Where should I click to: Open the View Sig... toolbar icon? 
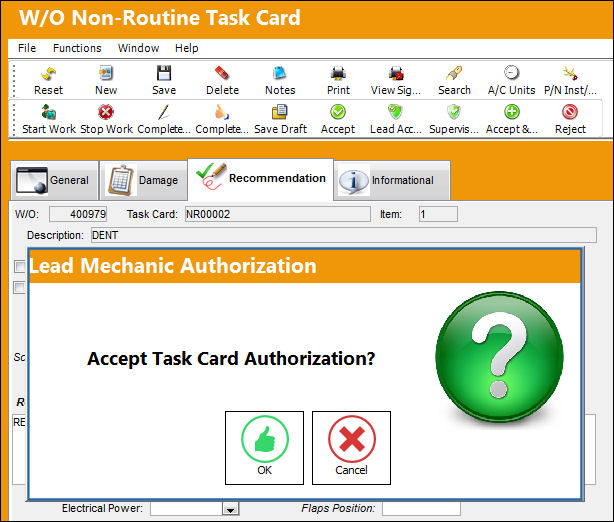pyautogui.click(x=396, y=73)
